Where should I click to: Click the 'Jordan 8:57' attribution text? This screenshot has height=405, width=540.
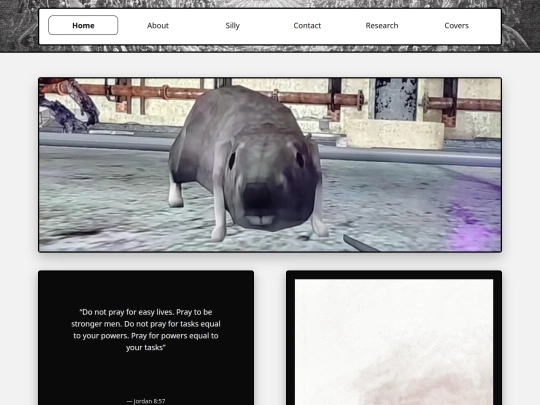point(146,401)
